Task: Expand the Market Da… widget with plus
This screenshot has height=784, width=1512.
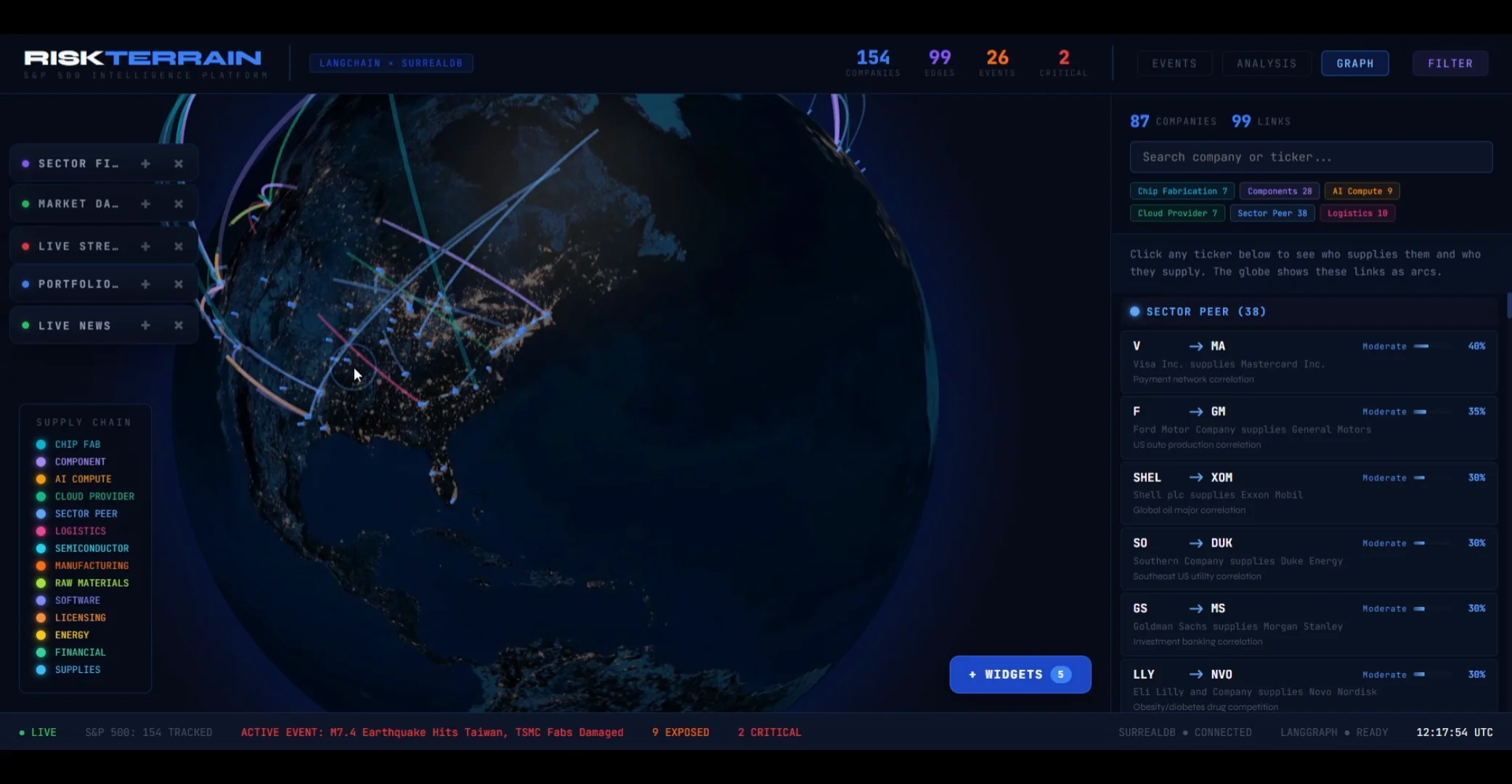Action: click(145, 204)
